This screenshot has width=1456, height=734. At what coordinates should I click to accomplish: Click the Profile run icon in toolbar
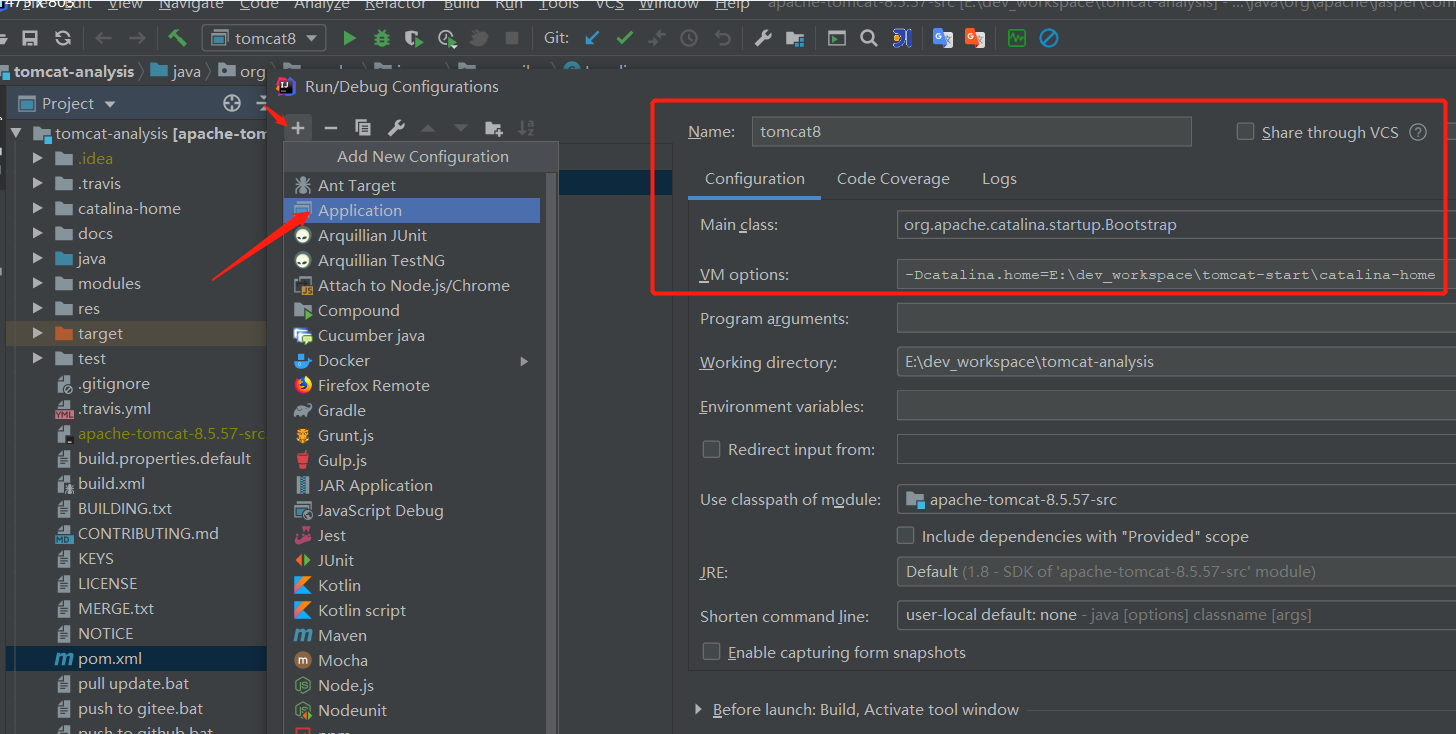[447, 39]
